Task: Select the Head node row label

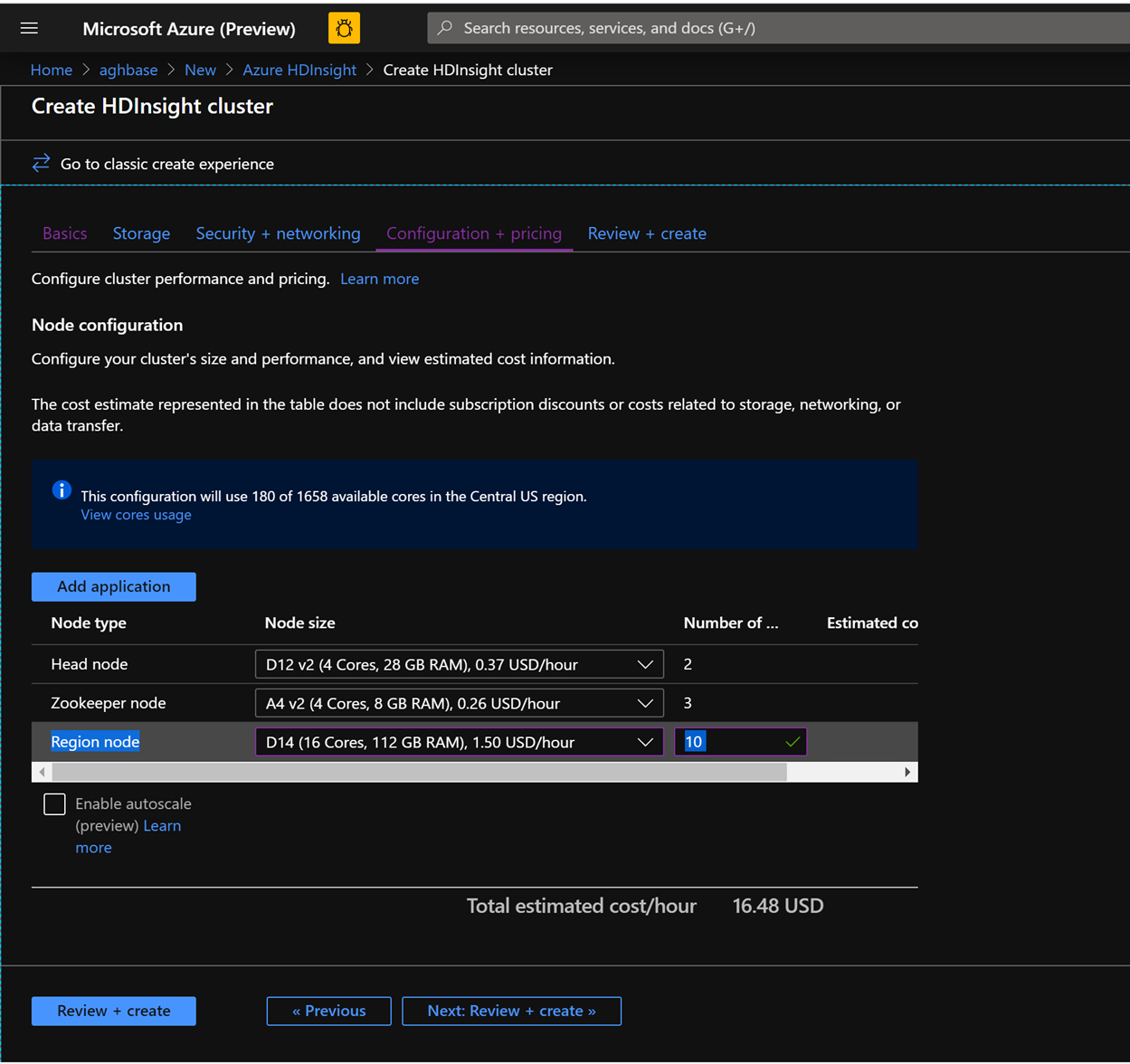Action: 89,664
